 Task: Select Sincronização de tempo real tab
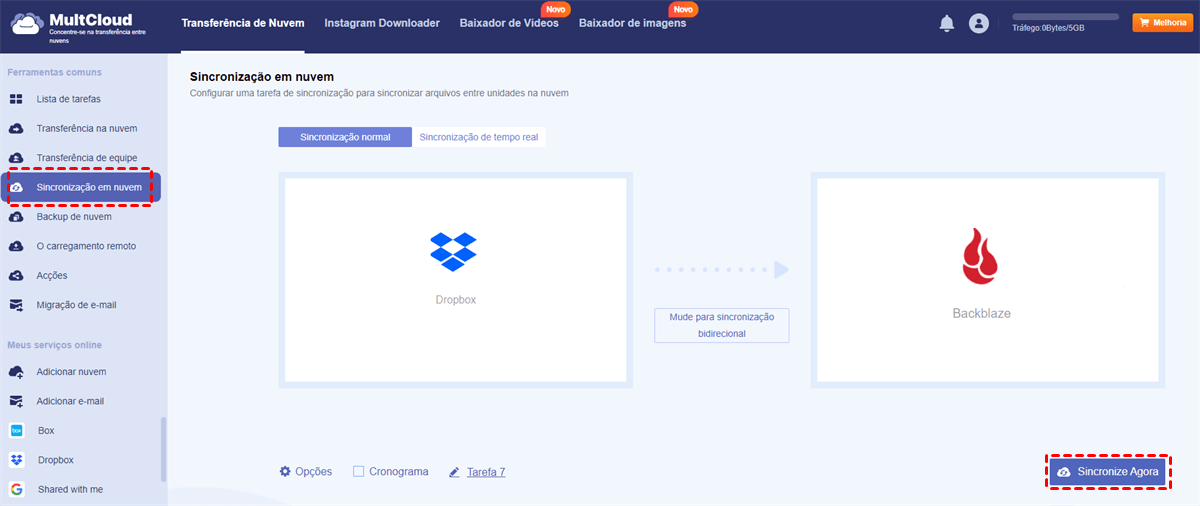tap(479, 137)
